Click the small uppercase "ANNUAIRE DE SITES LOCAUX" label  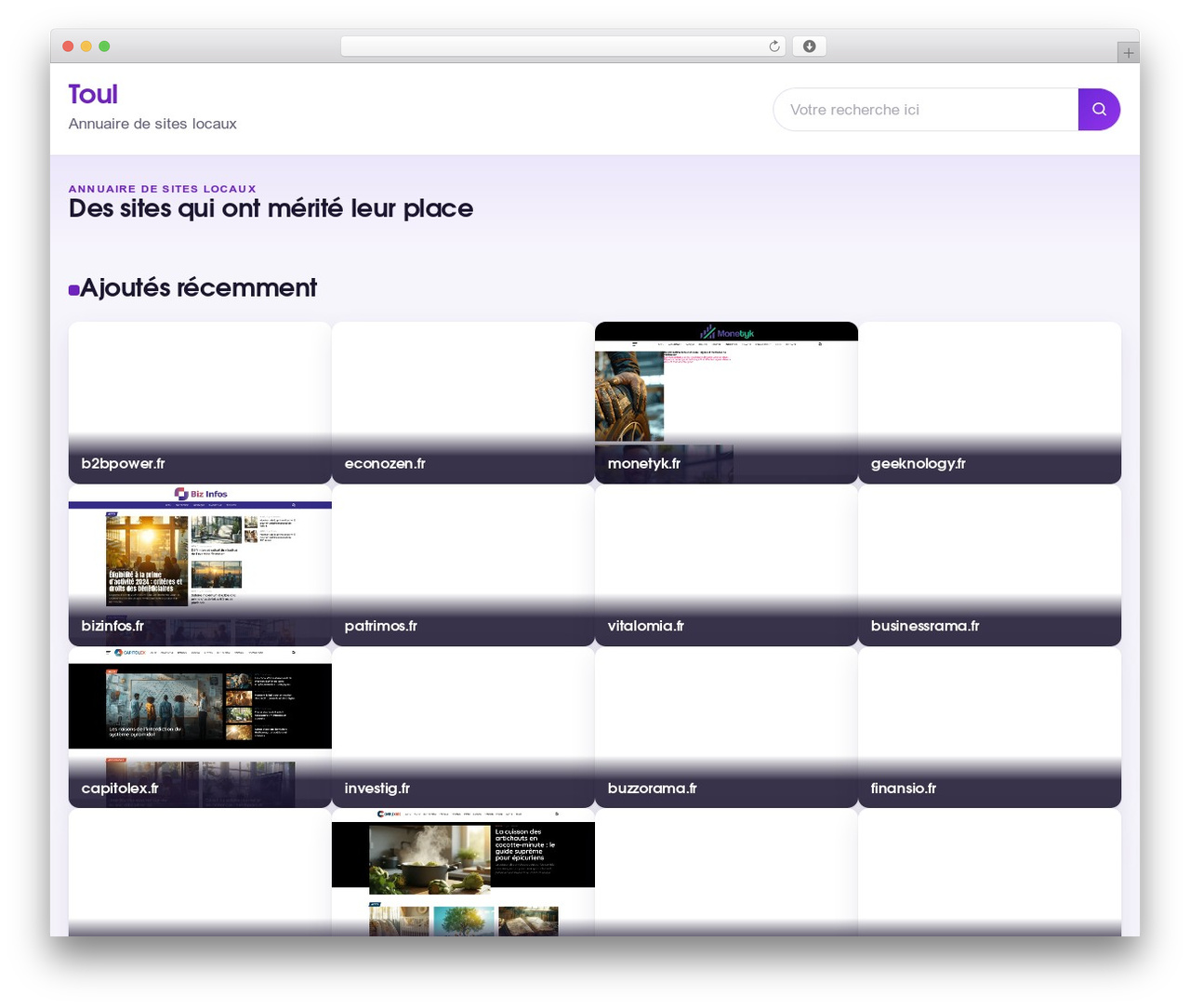tap(163, 189)
